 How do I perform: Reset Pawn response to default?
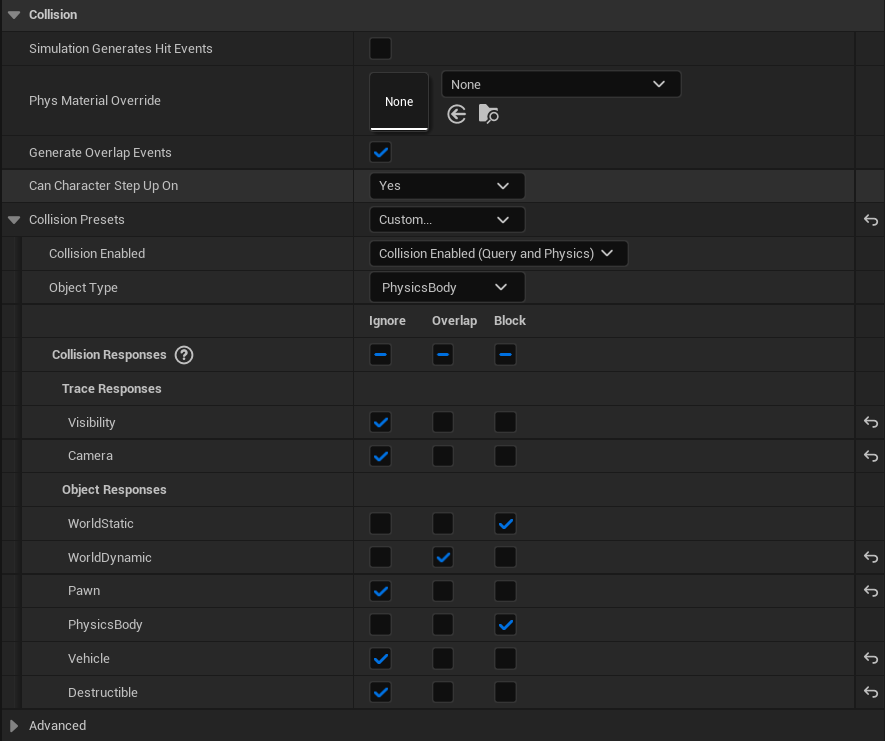pyautogui.click(x=870, y=591)
